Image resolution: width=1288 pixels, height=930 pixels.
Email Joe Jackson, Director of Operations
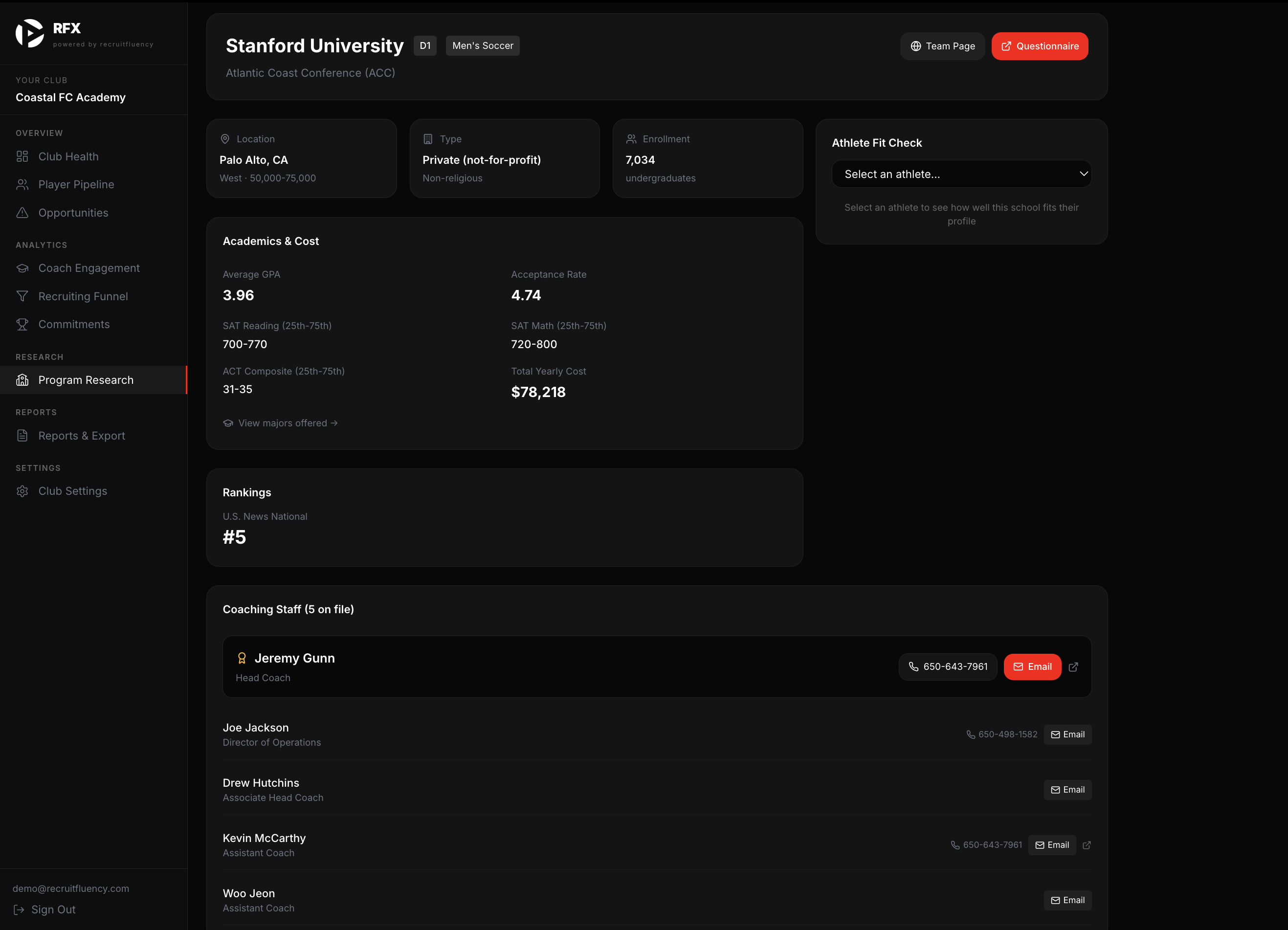coord(1067,735)
